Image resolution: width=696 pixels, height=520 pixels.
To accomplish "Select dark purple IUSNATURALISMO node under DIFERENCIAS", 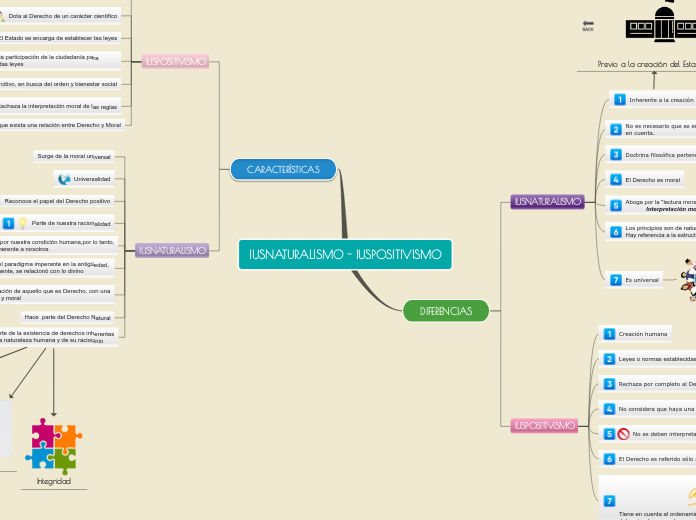I will click(x=547, y=202).
